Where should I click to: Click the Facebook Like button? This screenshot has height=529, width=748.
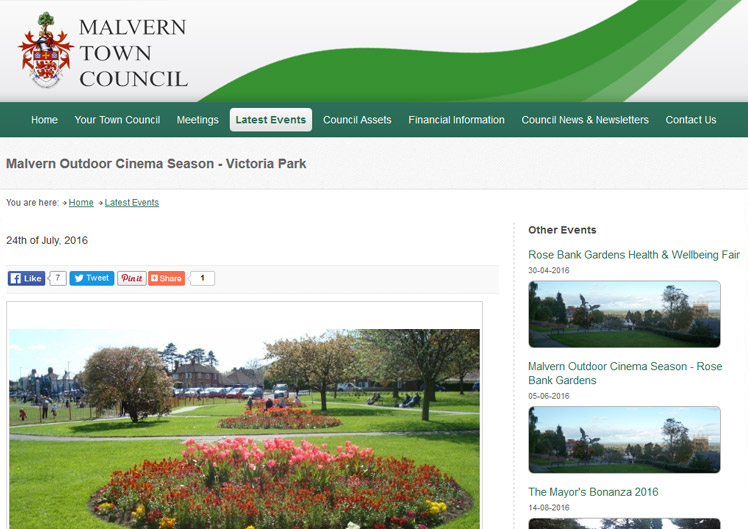tap(26, 278)
